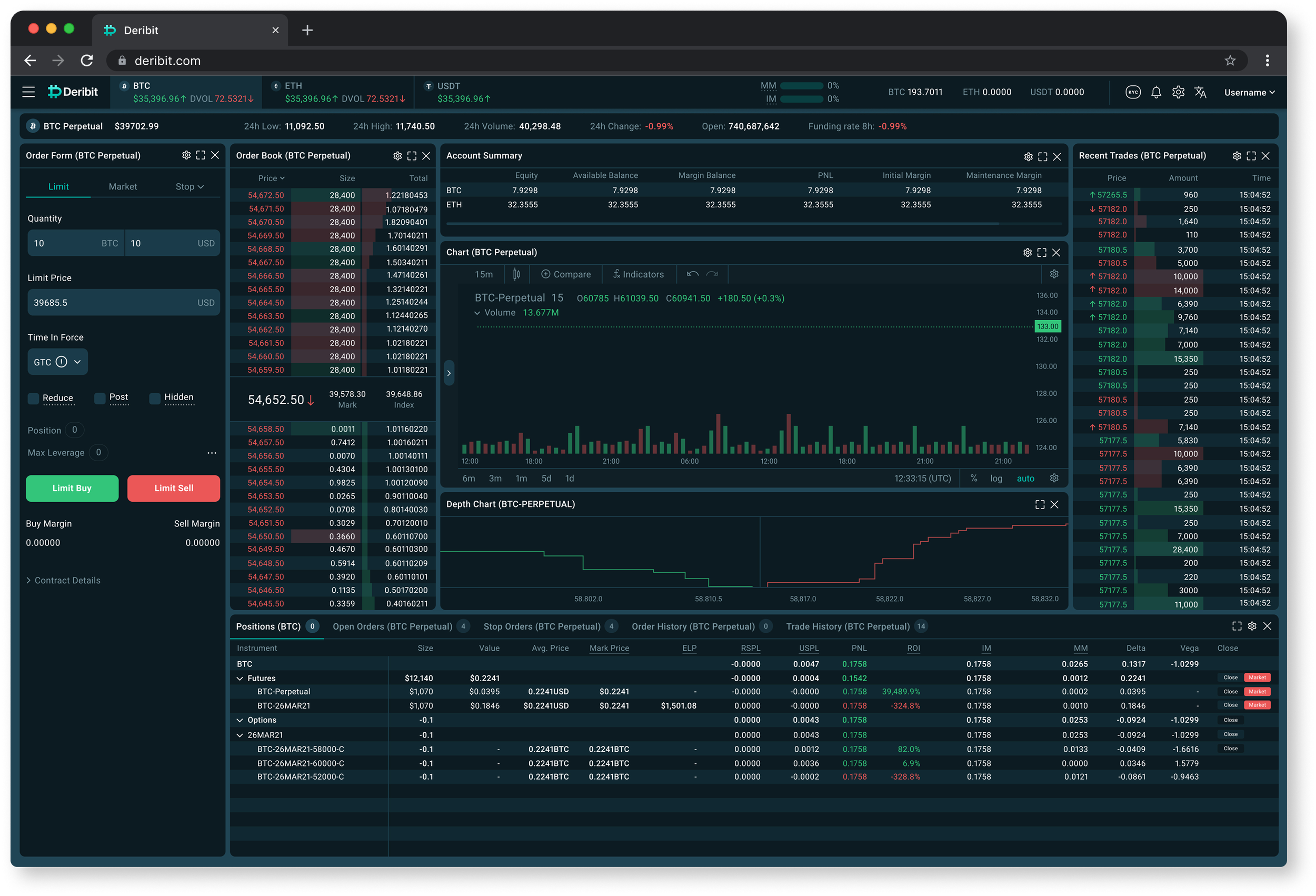
Task: Open GTC Time In Force dropdown
Action: [57, 362]
